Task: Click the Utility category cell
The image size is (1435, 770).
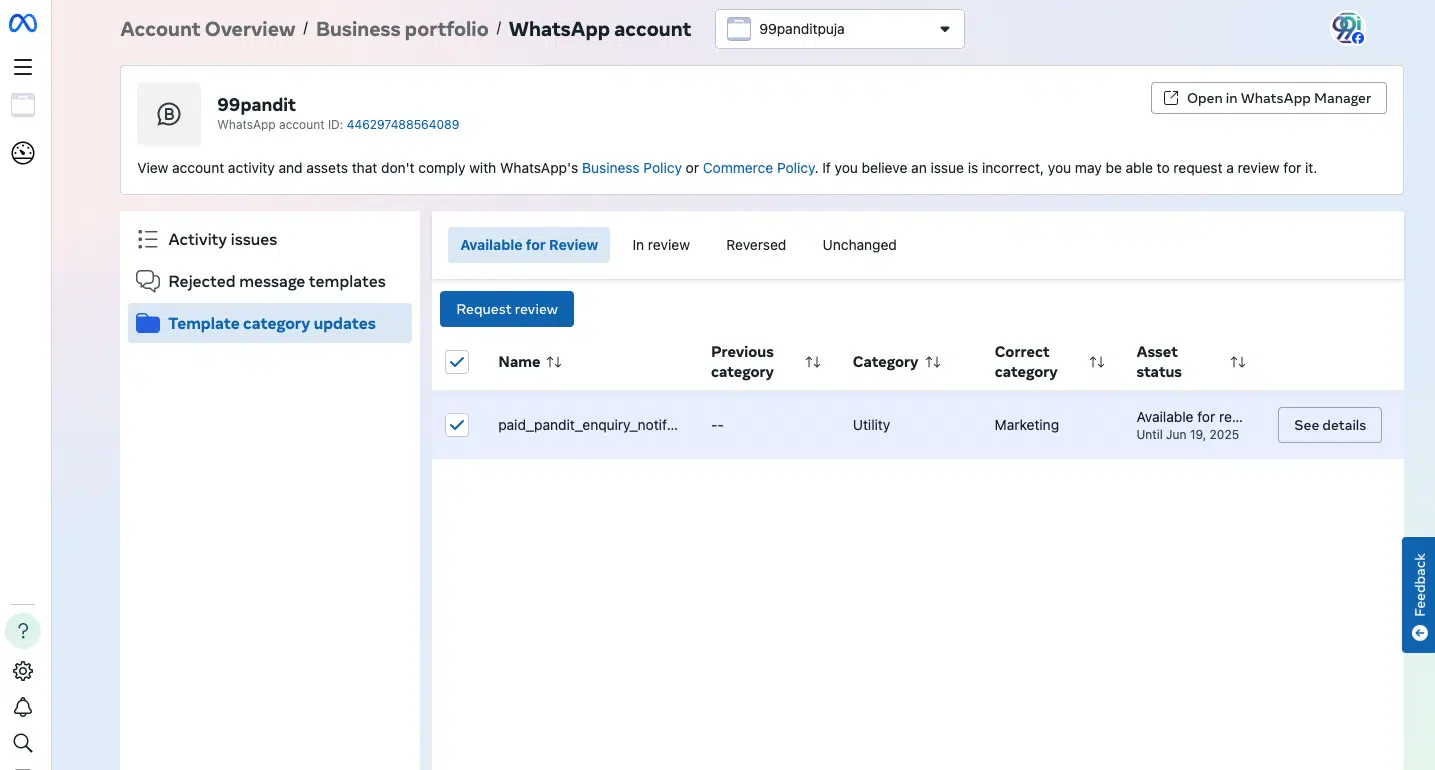Action: tap(871, 425)
